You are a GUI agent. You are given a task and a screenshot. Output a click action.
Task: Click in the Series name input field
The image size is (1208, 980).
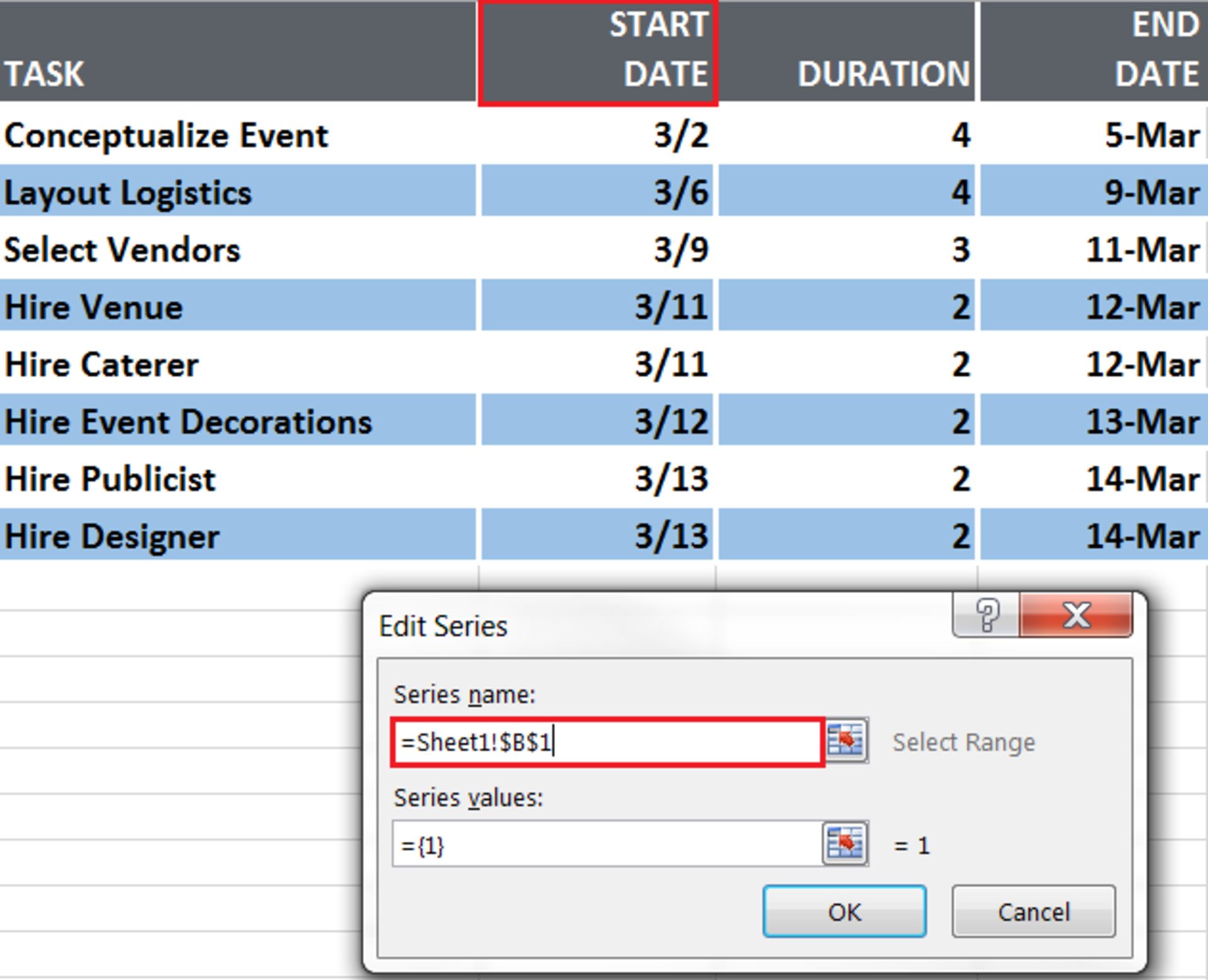[x=607, y=742]
